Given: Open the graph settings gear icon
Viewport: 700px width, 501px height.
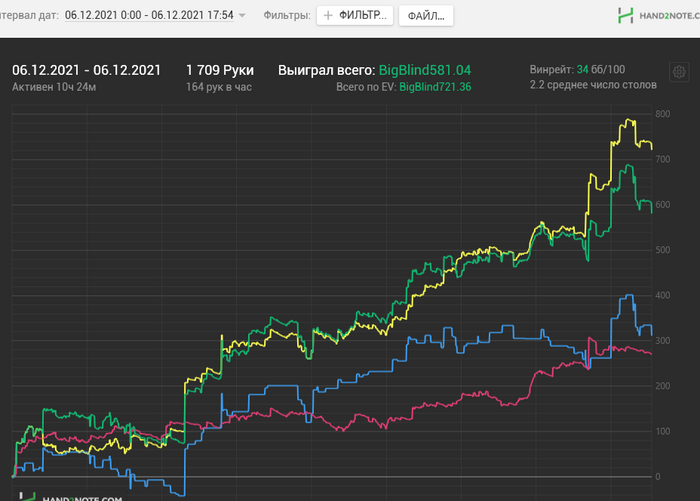Looking at the screenshot, I should (x=679, y=72).
